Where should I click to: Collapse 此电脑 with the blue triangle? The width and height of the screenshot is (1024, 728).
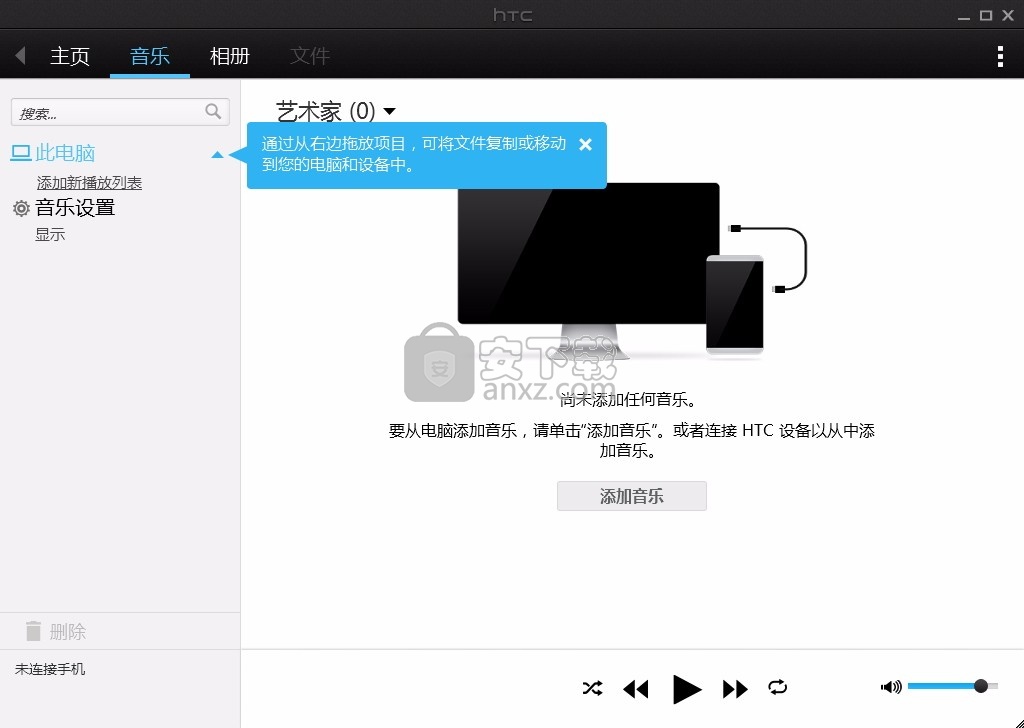(217, 155)
